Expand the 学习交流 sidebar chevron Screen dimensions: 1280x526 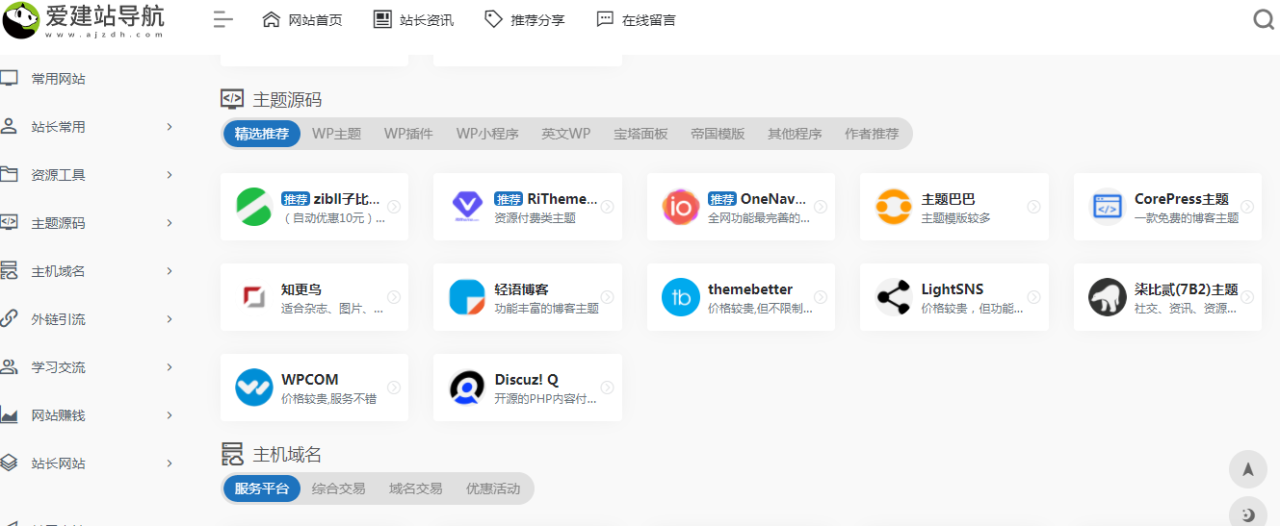click(169, 367)
